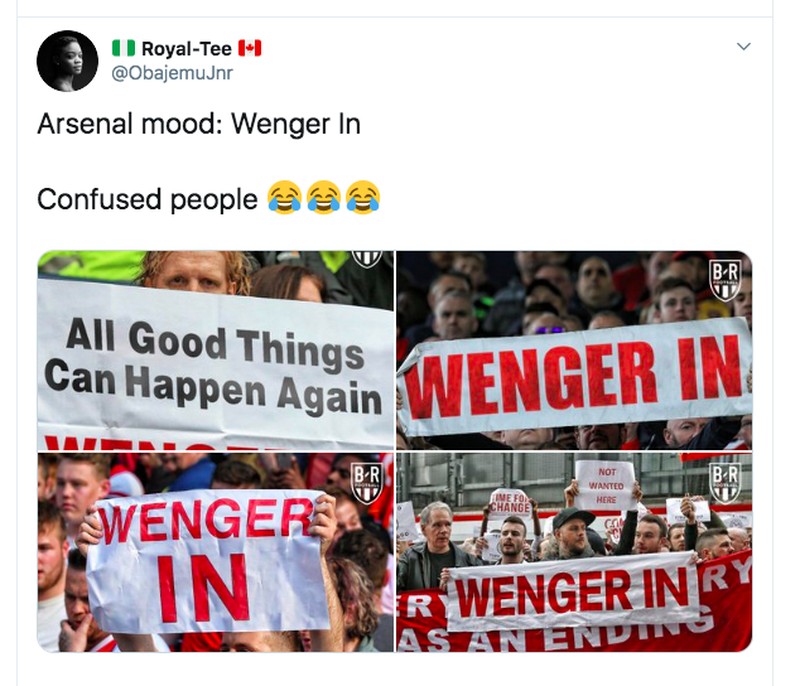The image size is (800, 686).
Task: Open the Royal-Tee display name link
Action: 186,48
